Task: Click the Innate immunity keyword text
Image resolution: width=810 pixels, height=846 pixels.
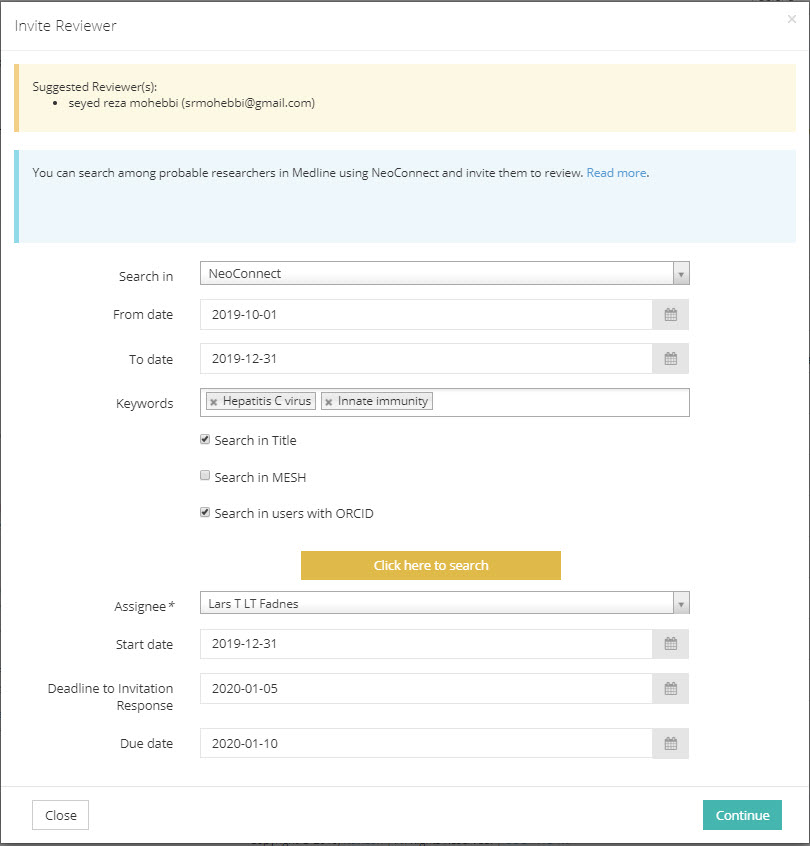Action: tap(383, 401)
